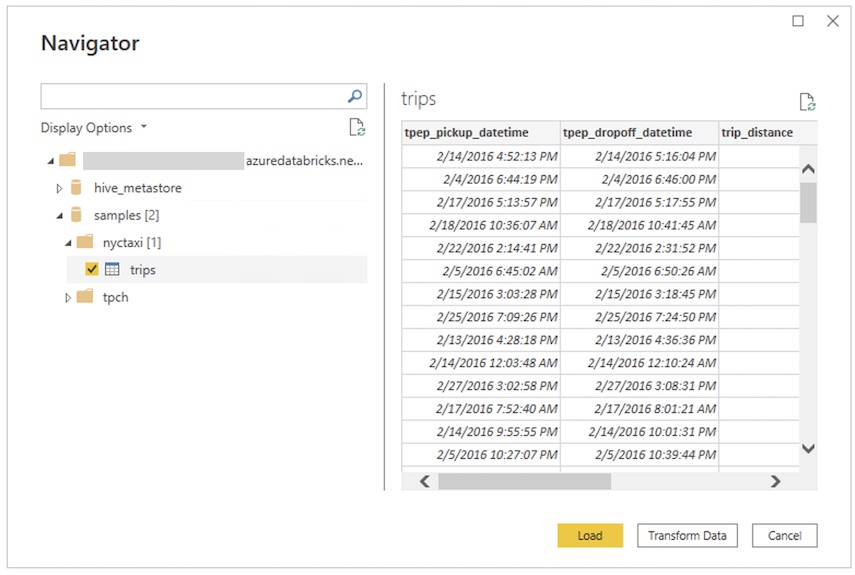
Task: Click the preview refresh icon above the table
Action: pos(807,102)
